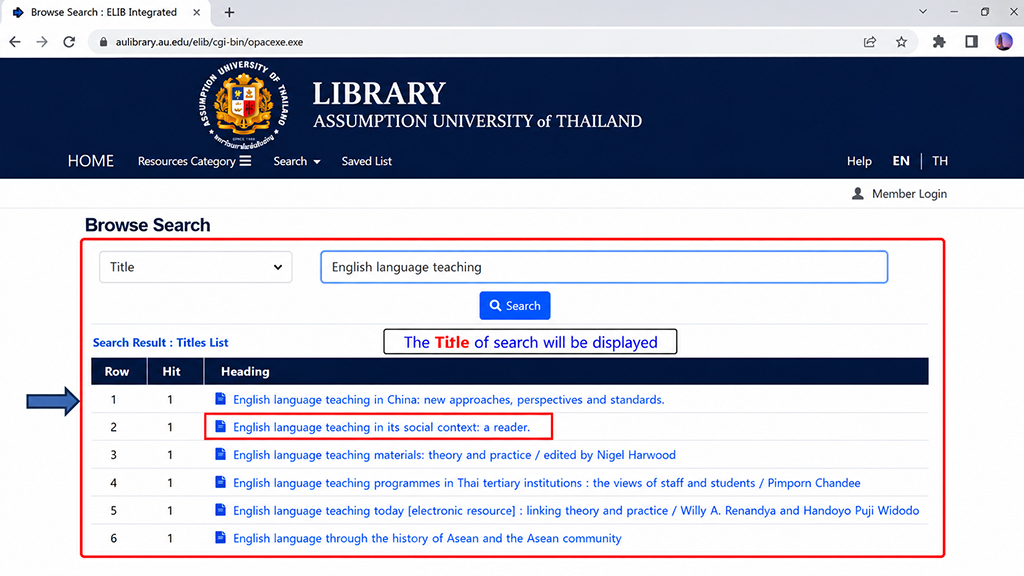1024x576 pixels.
Task: Click the row number 3 cell
Action: pyautogui.click(x=114, y=455)
